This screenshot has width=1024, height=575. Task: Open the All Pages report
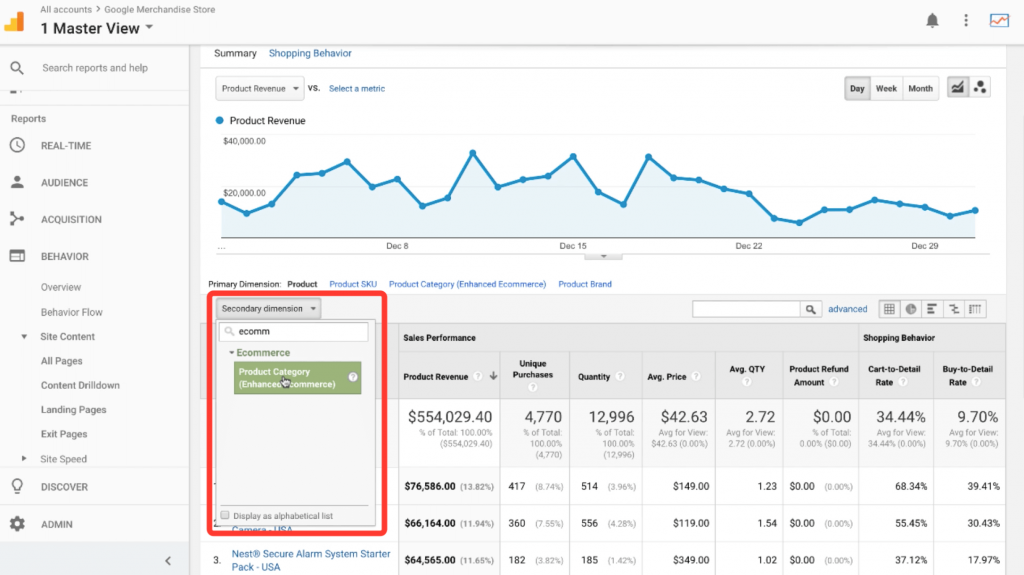pyautogui.click(x=61, y=361)
